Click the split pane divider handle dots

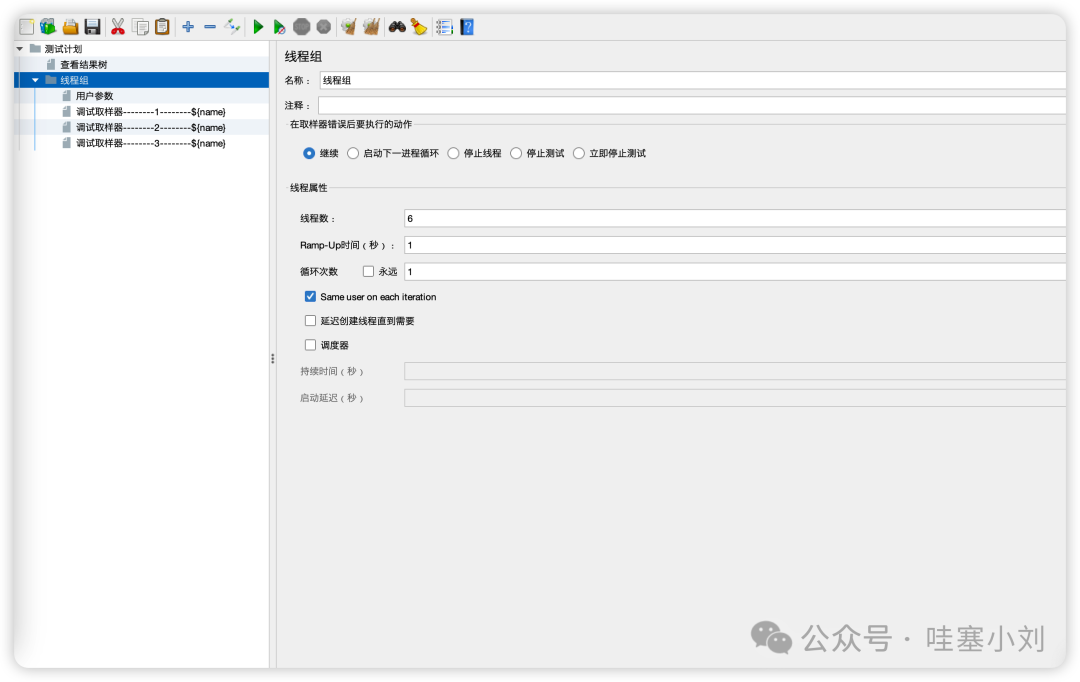[273, 358]
